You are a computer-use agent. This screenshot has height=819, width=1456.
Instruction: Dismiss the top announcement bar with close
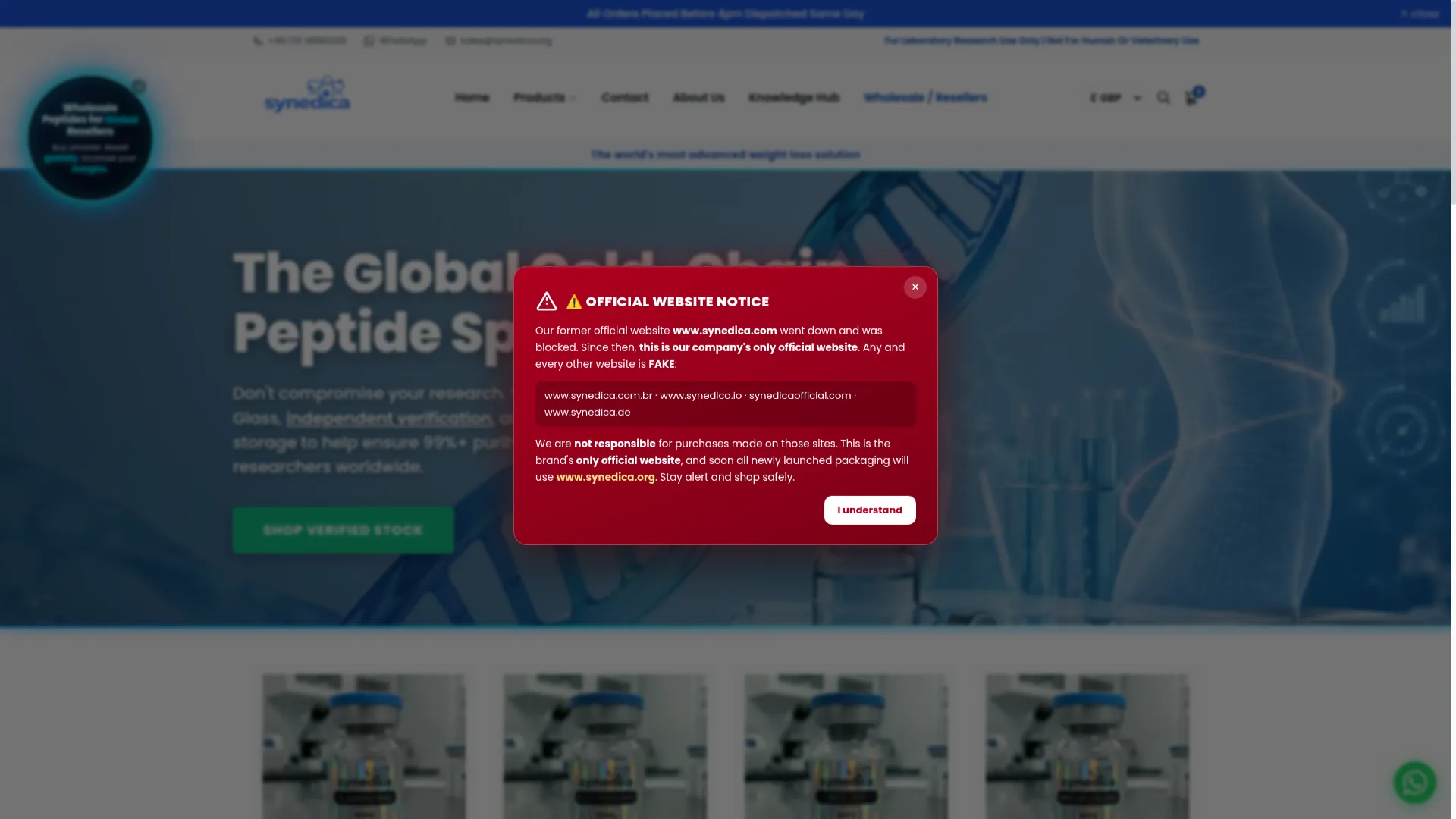[x=1420, y=14]
